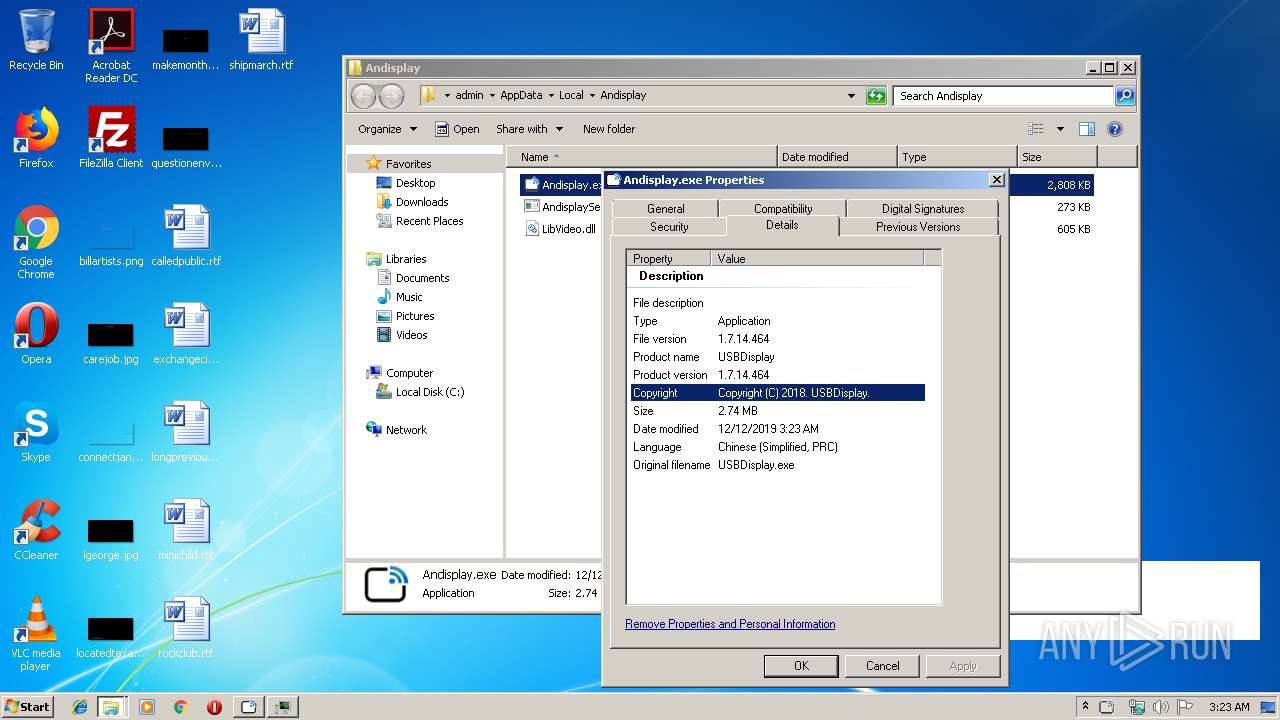Click the Internet Explorer taskbar icon
Screen dimensions: 1280x720
[80, 707]
